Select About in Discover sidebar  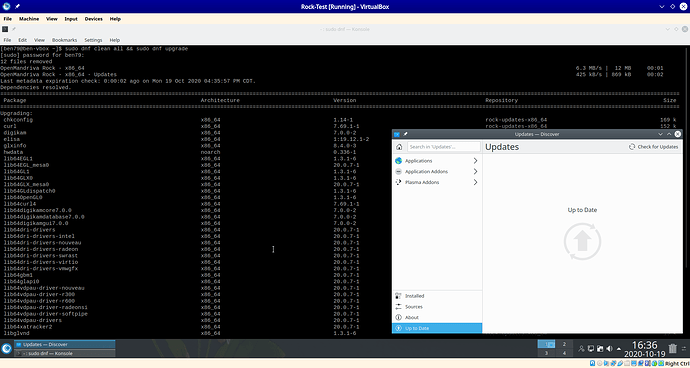(437, 317)
